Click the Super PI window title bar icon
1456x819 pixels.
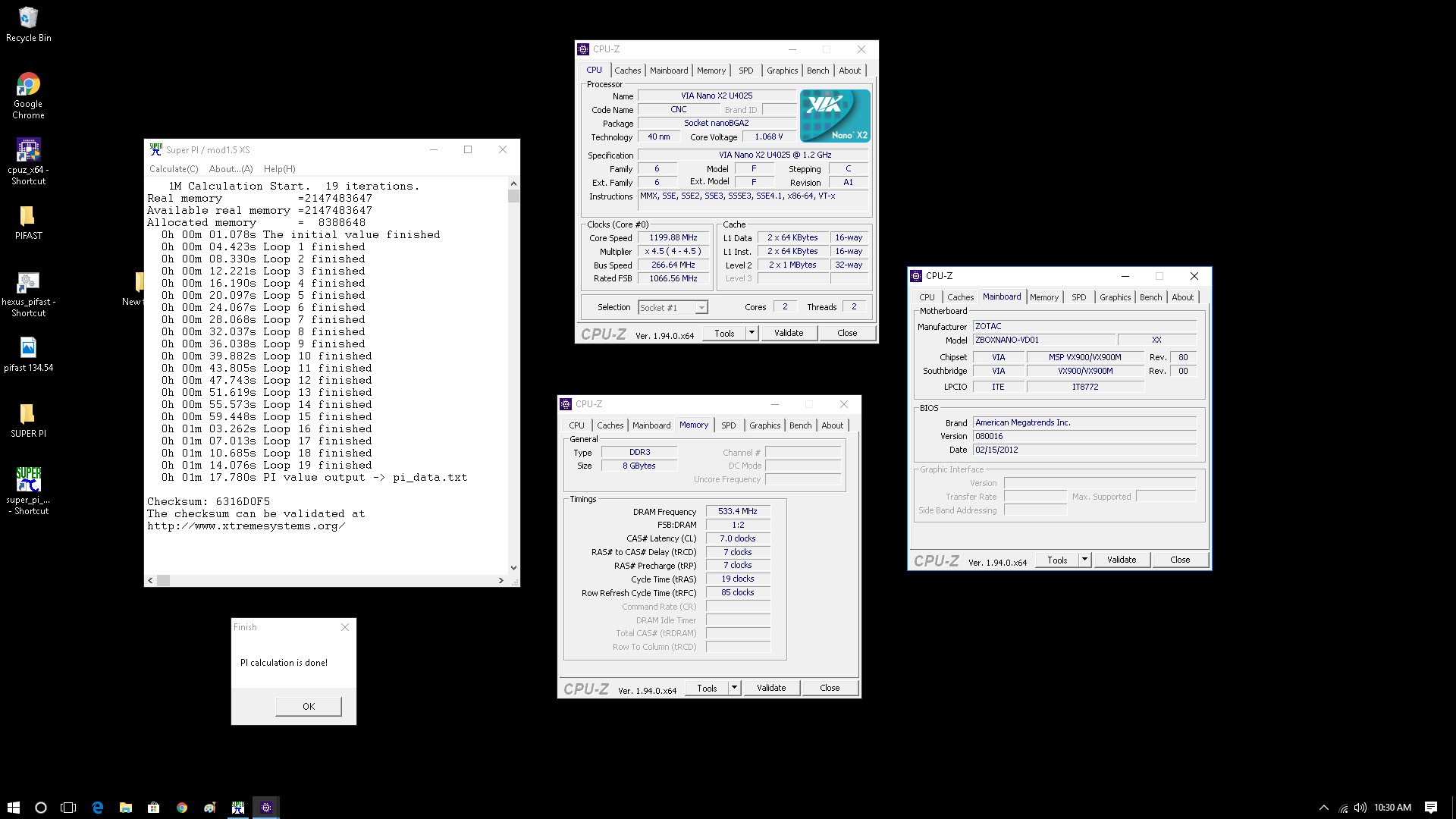(155, 149)
